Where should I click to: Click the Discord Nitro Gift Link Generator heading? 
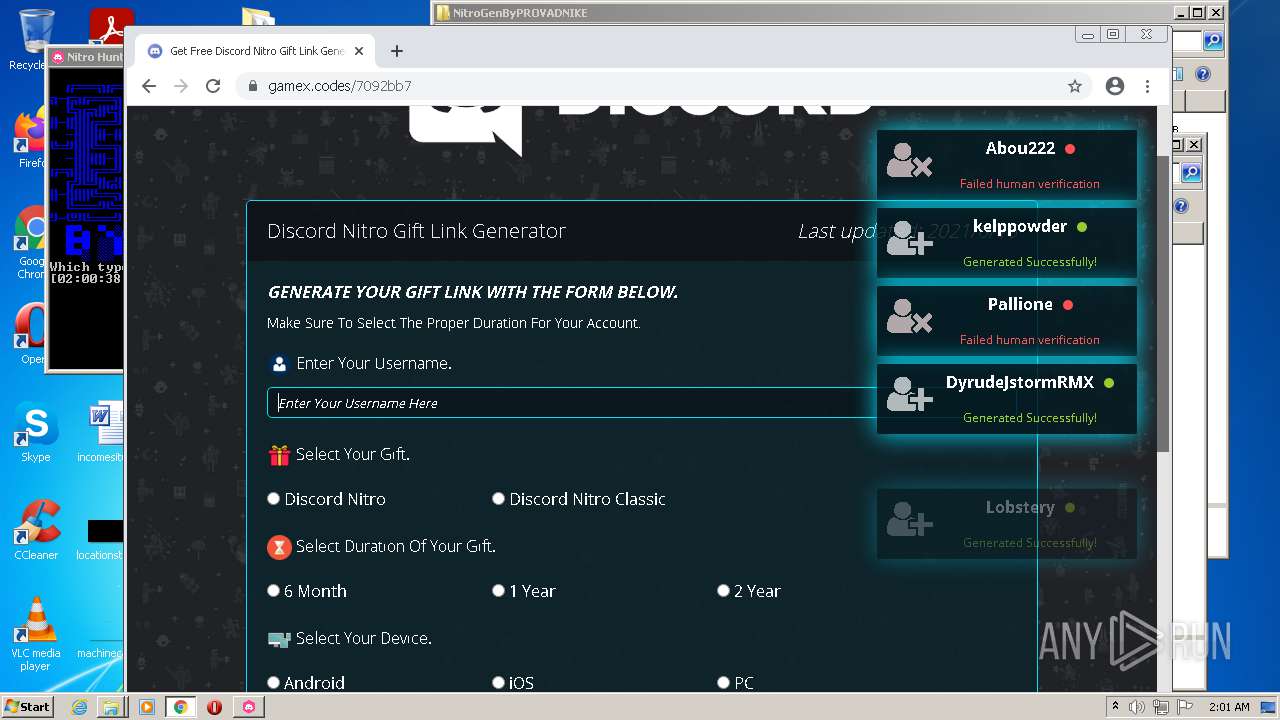pos(417,231)
